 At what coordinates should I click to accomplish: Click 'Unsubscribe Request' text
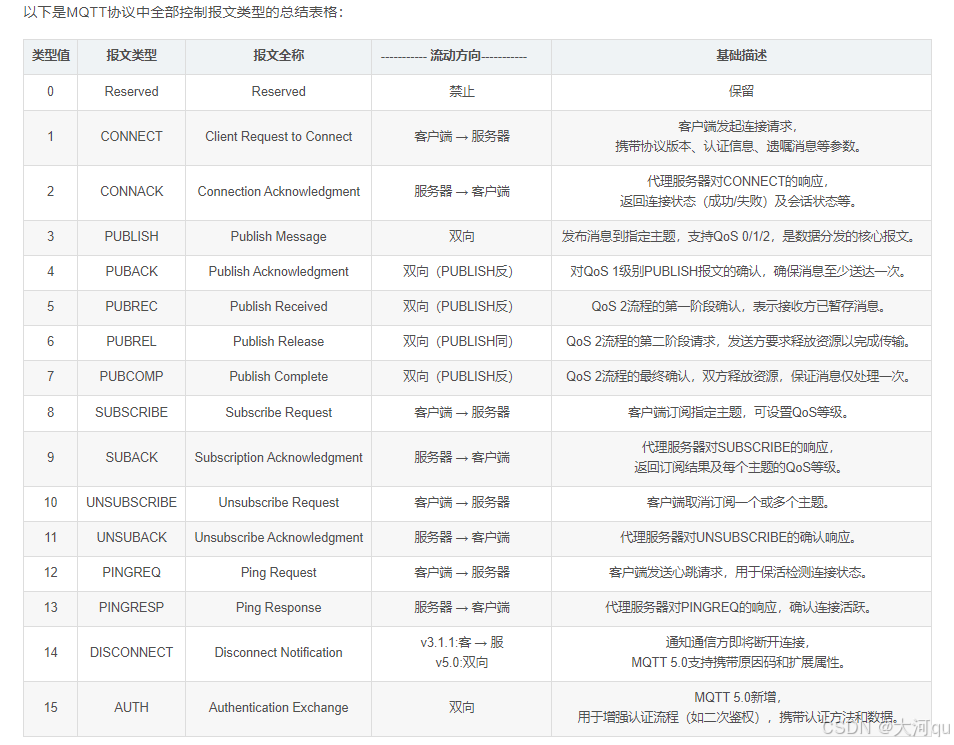279,502
